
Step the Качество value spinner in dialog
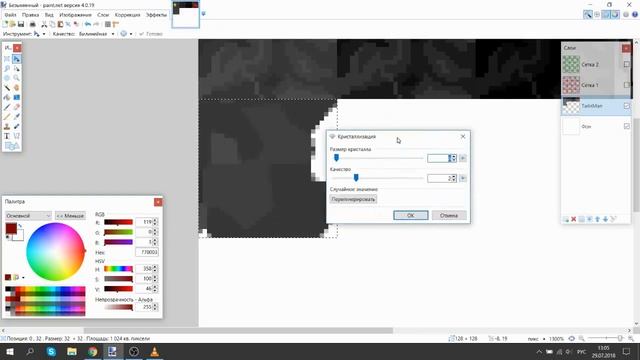453,178
